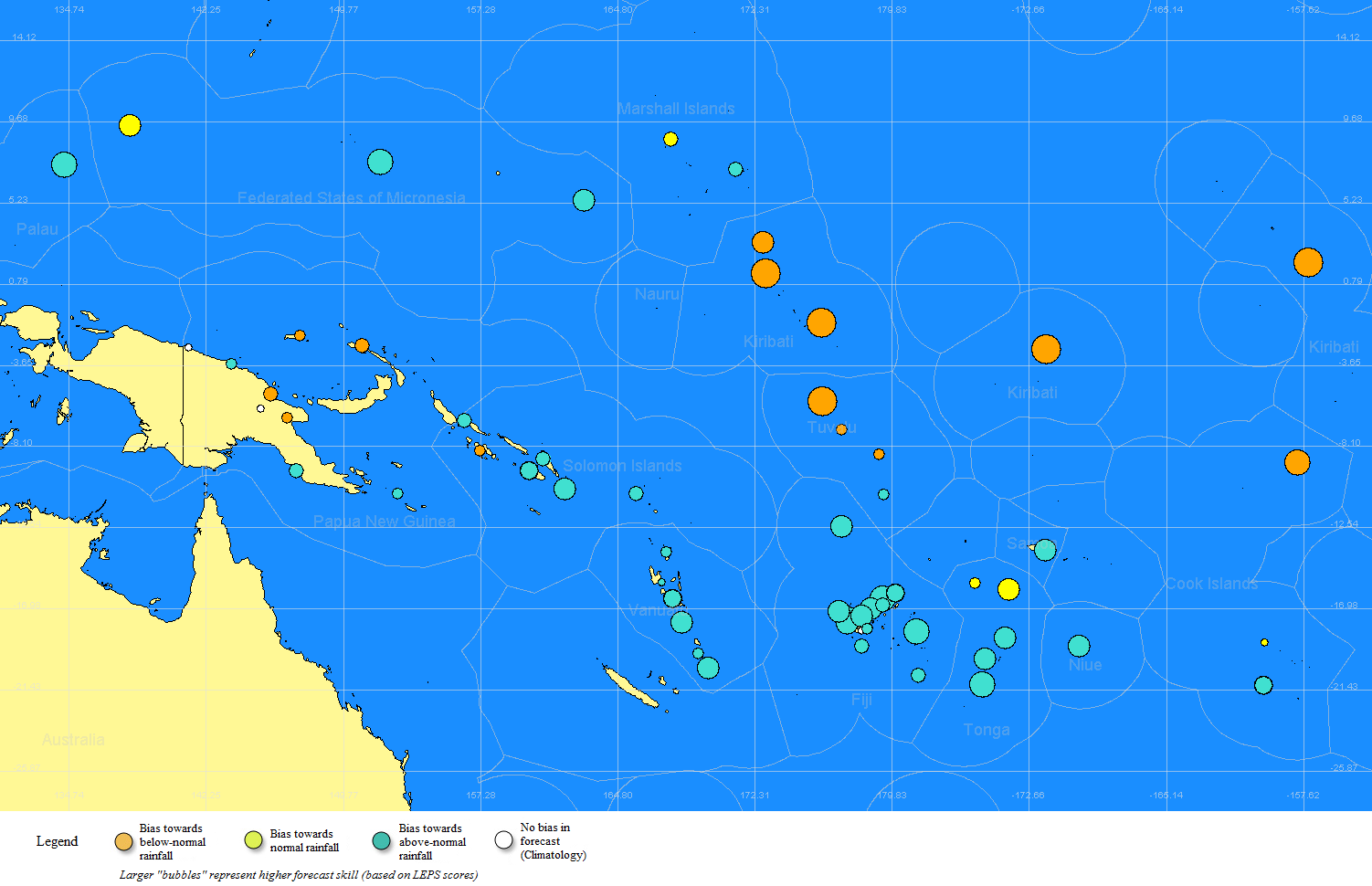Click the Papua New Guinea label
The image size is (1372, 886).
384,522
